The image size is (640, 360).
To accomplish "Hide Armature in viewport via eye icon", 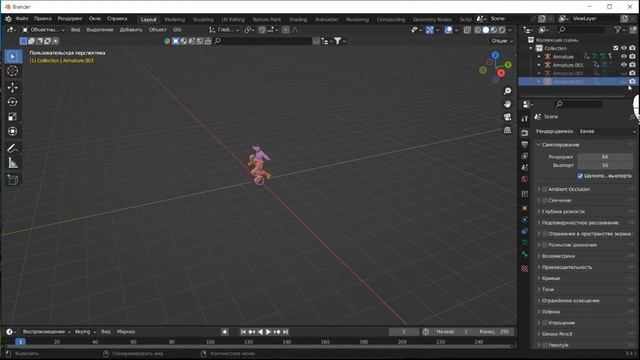I will click(624, 56).
